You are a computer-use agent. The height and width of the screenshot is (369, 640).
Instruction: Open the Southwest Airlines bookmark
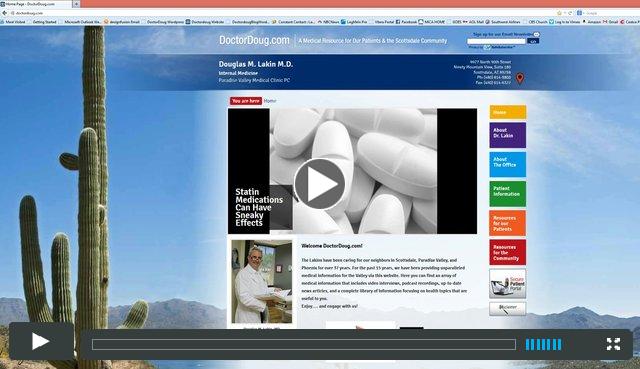[502, 22]
